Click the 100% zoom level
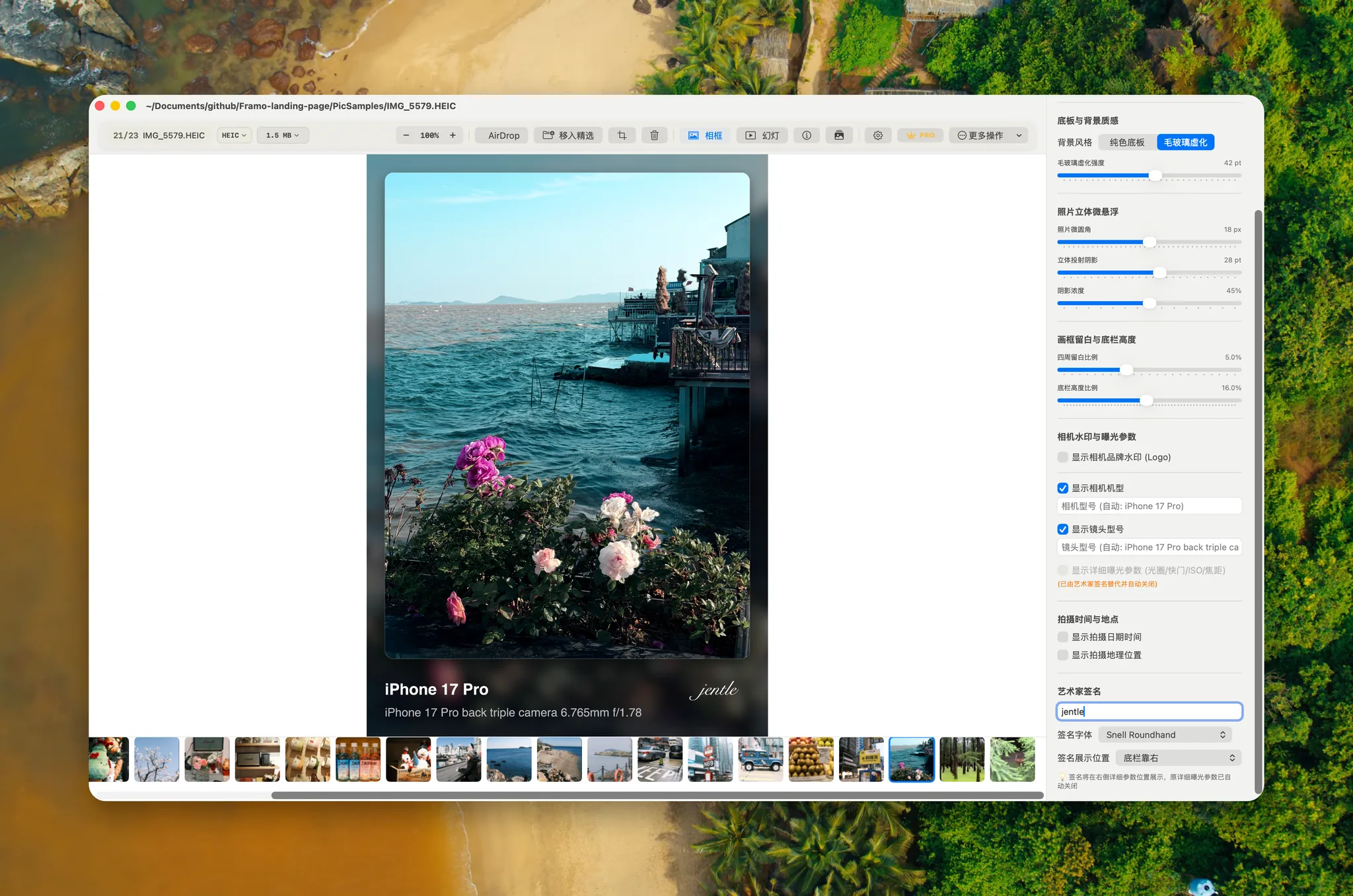The height and width of the screenshot is (896, 1353). [x=429, y=135]
